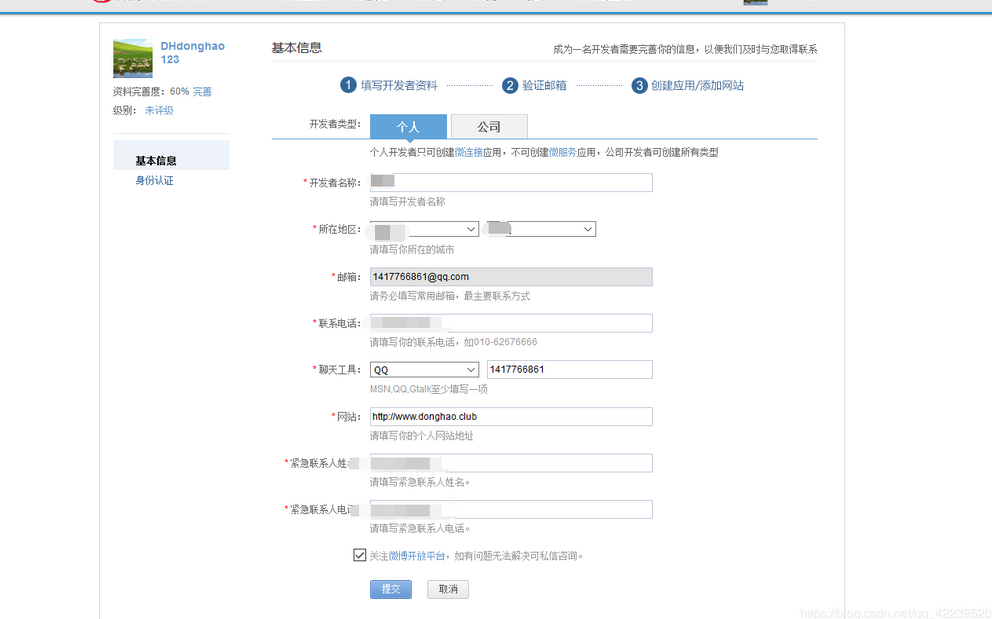The width and height of the screenshot is (992, 619).
Task: Focus the 联系电话 input field
Action: 511,323
